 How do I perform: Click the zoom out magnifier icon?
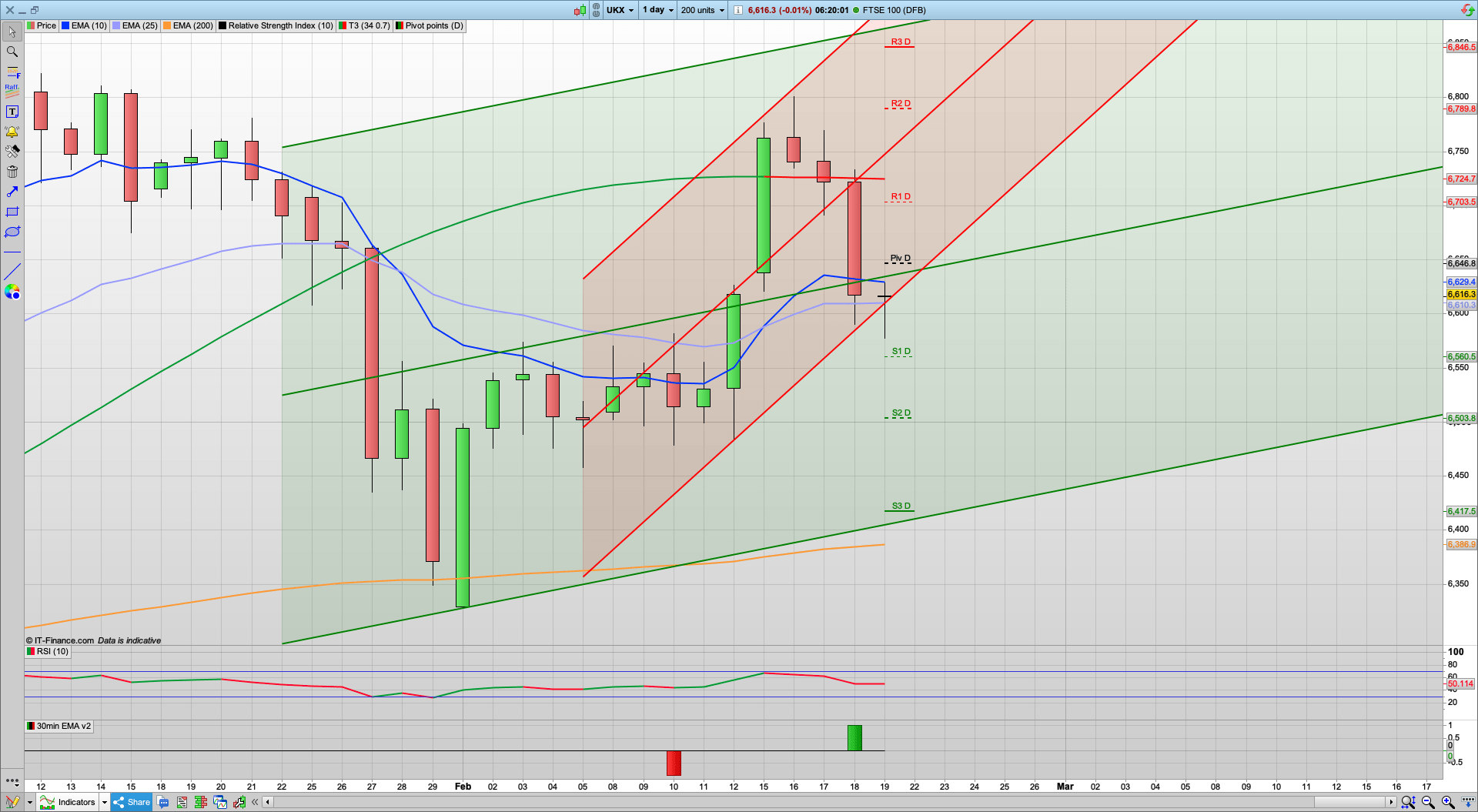1428,802
